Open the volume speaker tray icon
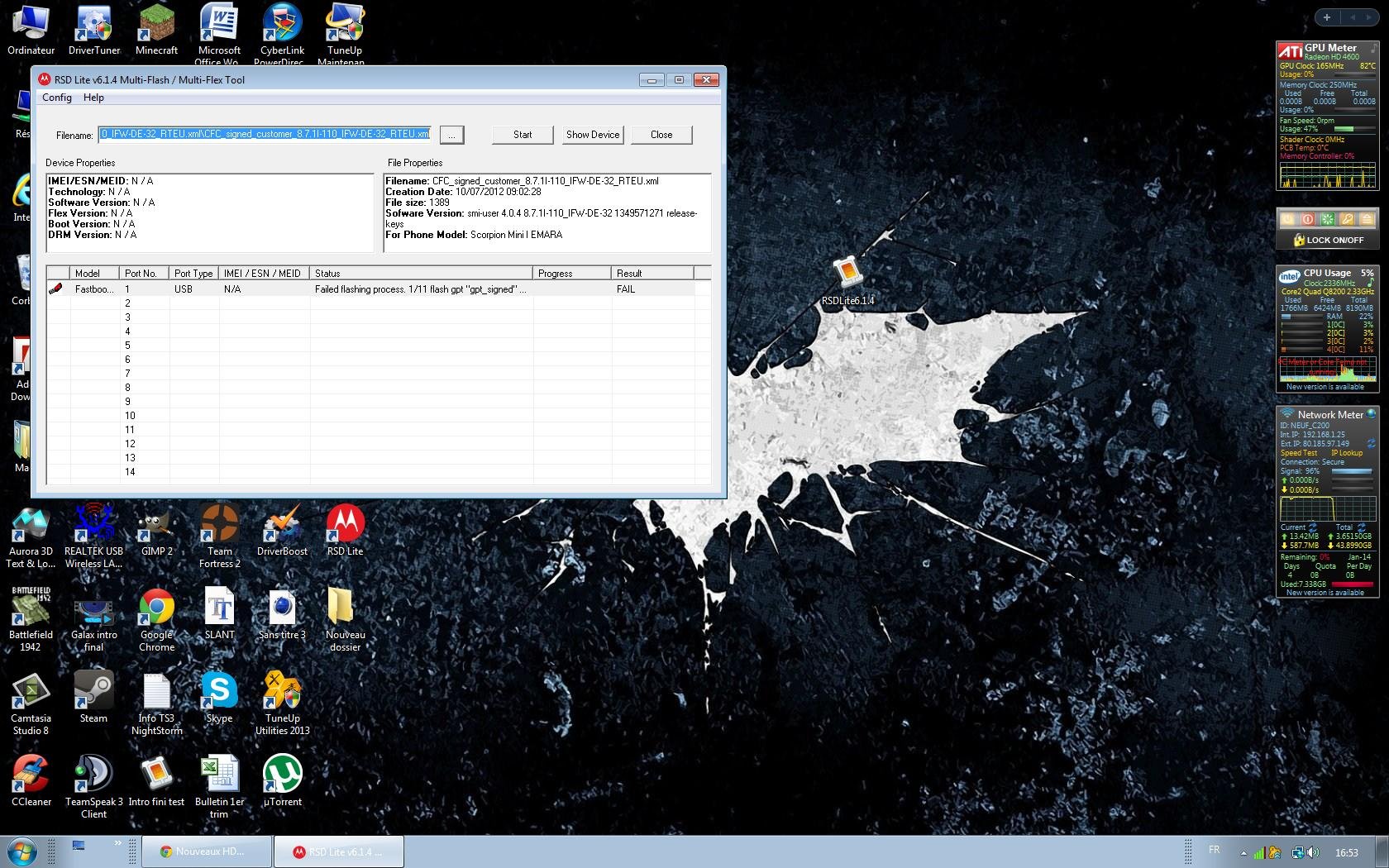This screenshot has height=868, width=1389. pyautogui.click(x=1314, y=852)
